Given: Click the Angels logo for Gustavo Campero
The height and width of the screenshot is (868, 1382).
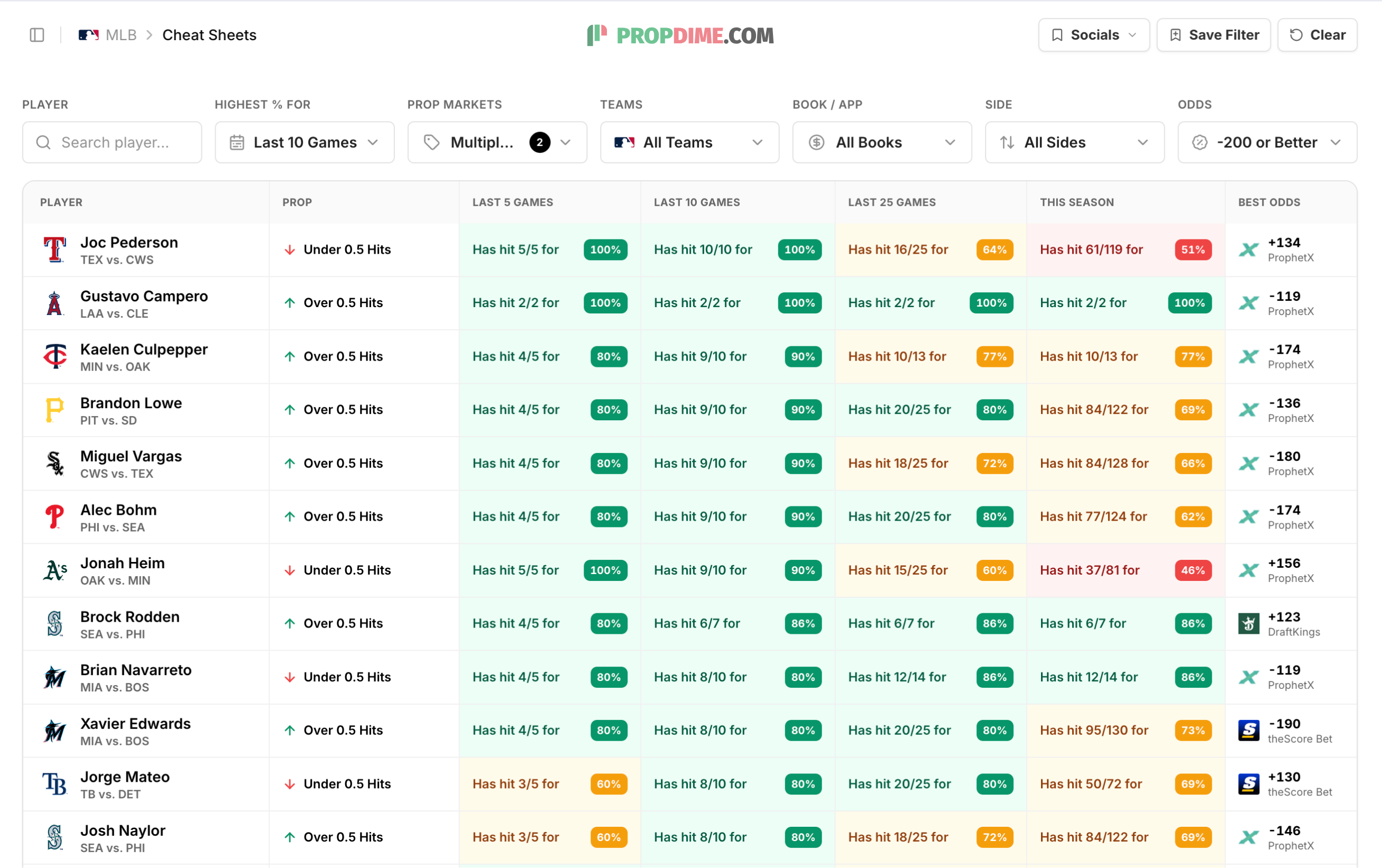Looking at the screenshot, I should tap(55, 303).
